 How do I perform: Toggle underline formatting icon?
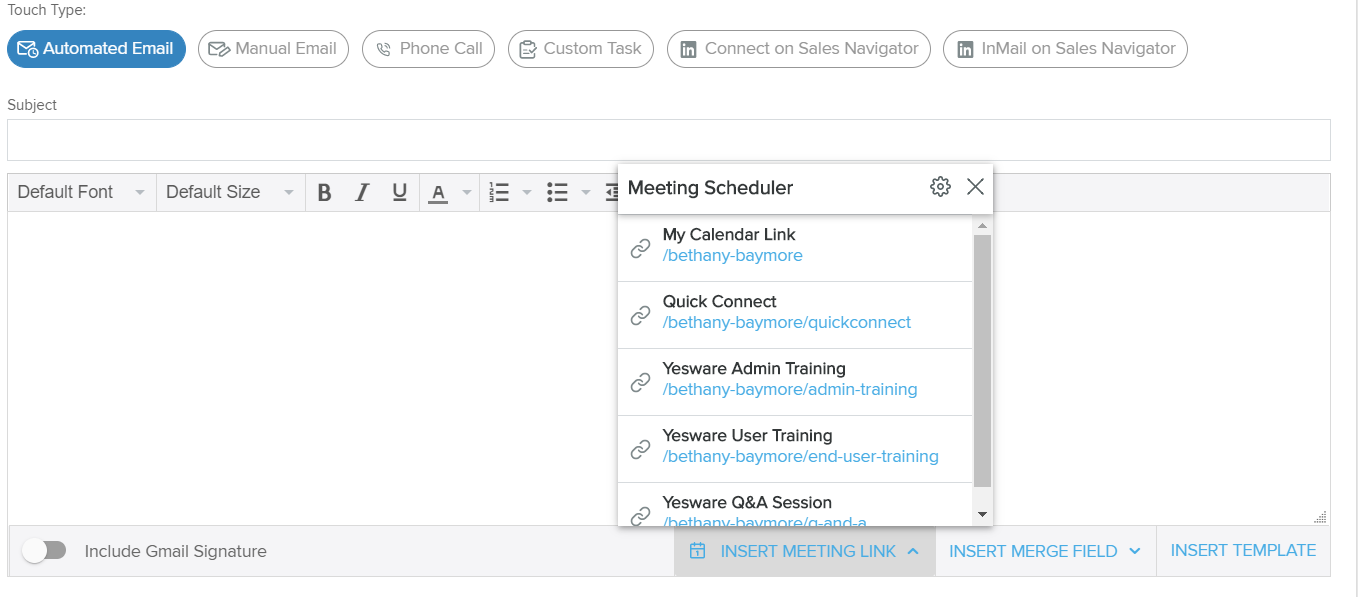tap(400, 193)
